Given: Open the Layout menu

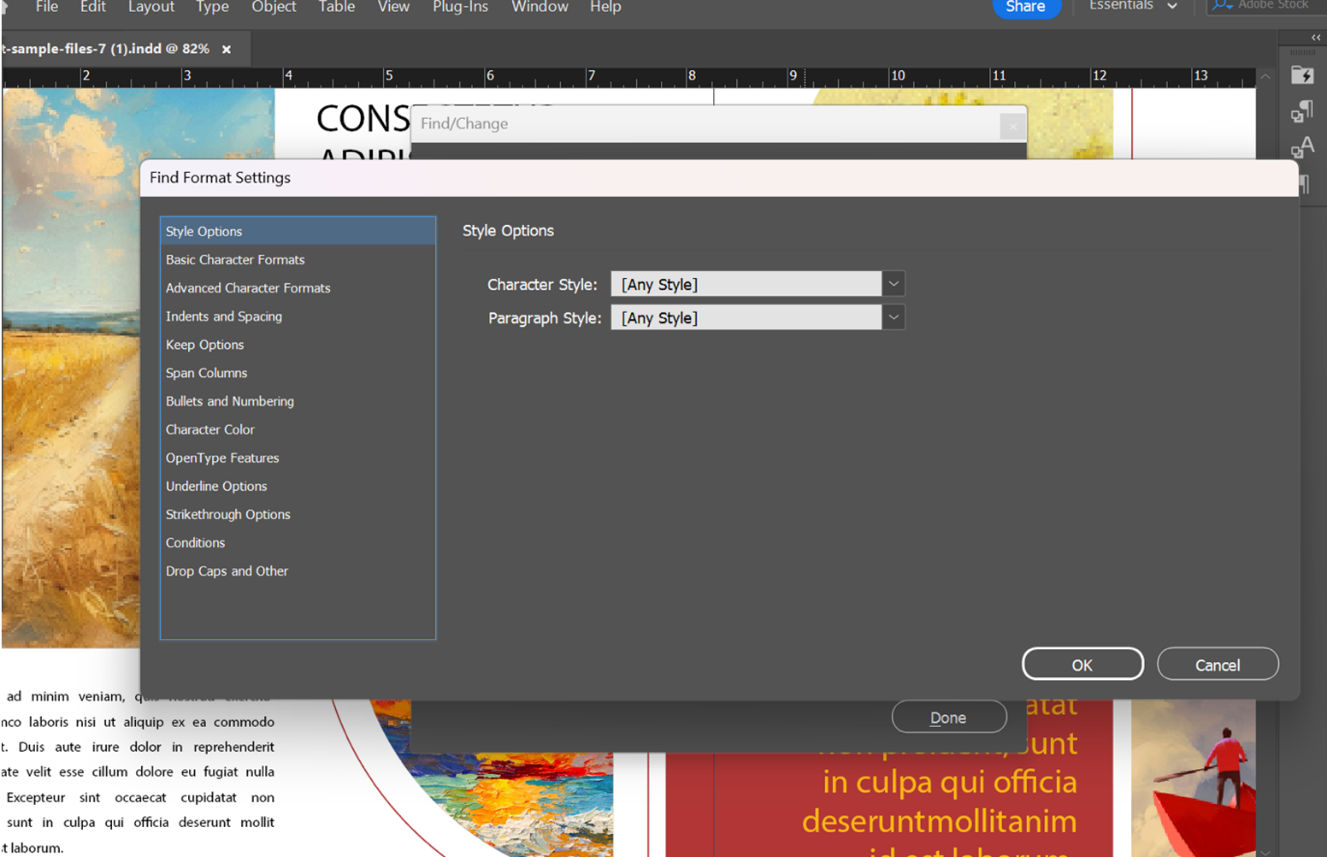Looking at the screenshot, I should pos(150,7).
